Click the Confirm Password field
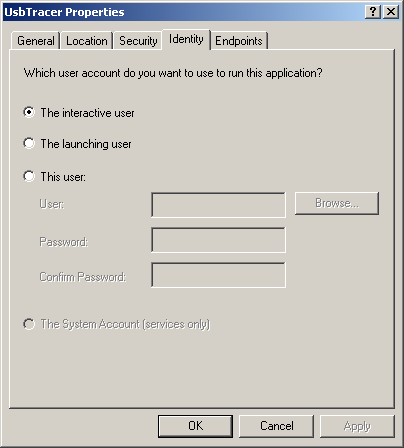This screenshot has width=404, height=448. [x=218, y=275]
